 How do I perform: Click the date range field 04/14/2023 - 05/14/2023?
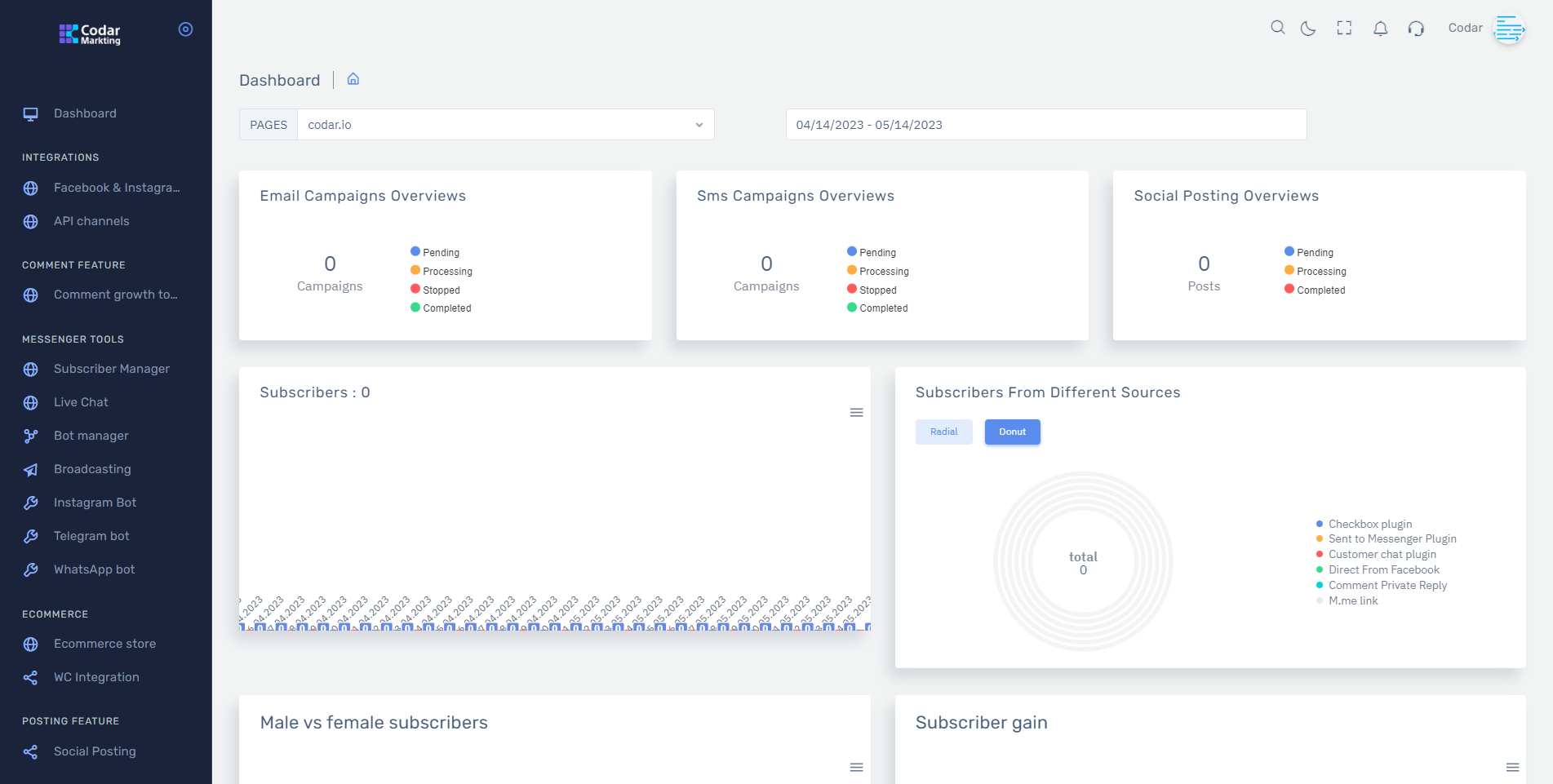pos(1045,124)
